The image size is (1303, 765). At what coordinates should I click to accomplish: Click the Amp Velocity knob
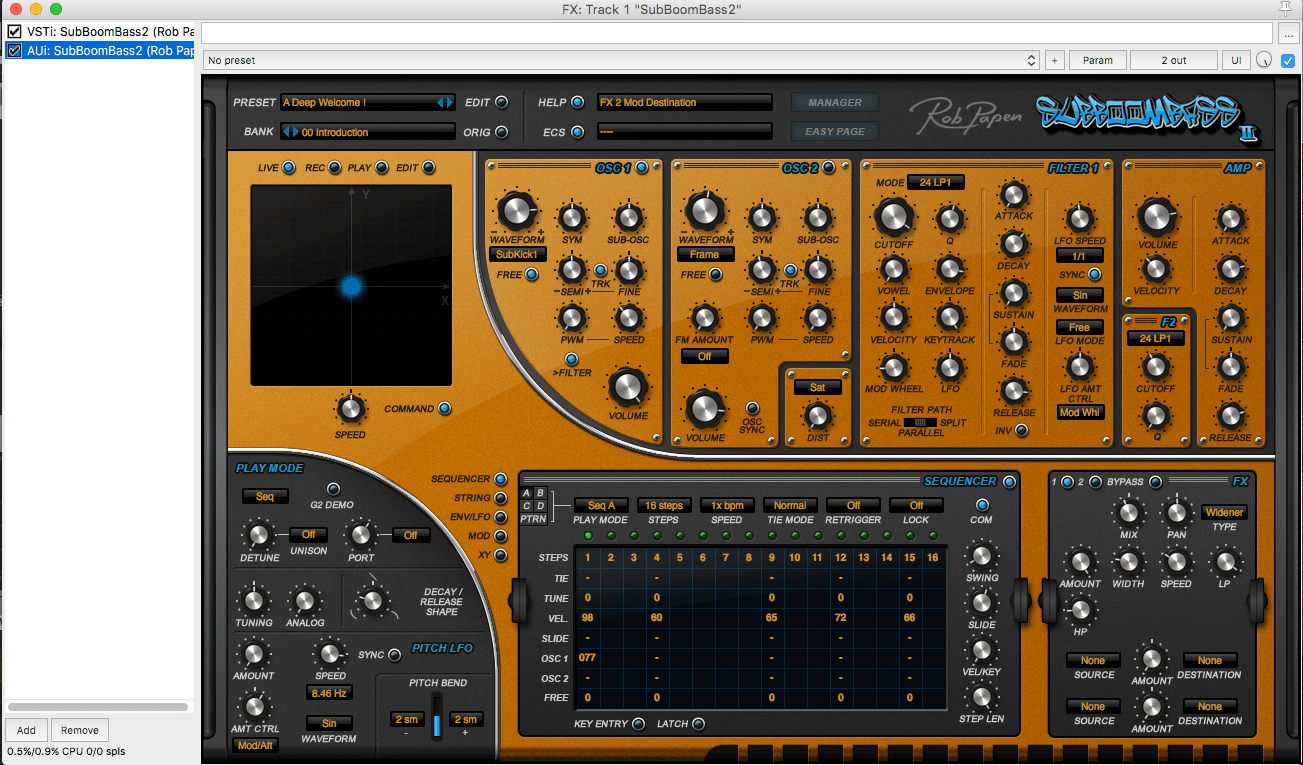(1155, 268)
